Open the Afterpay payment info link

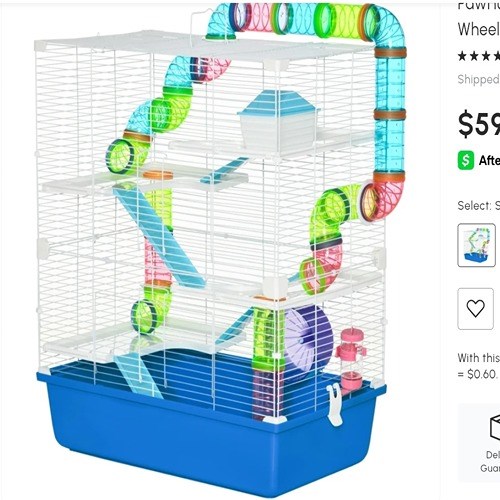[489, 161]
